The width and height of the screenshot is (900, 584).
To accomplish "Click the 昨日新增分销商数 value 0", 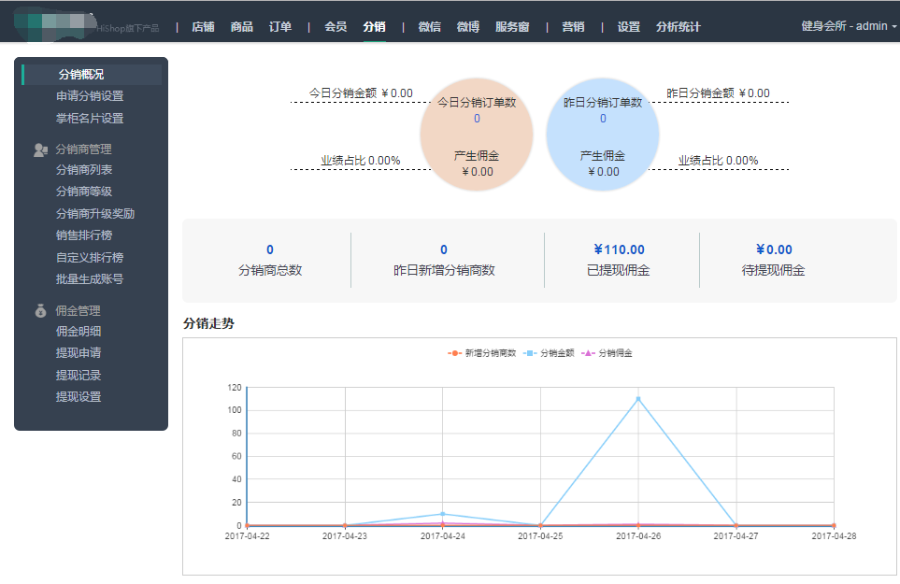I will tap(444, 250).
